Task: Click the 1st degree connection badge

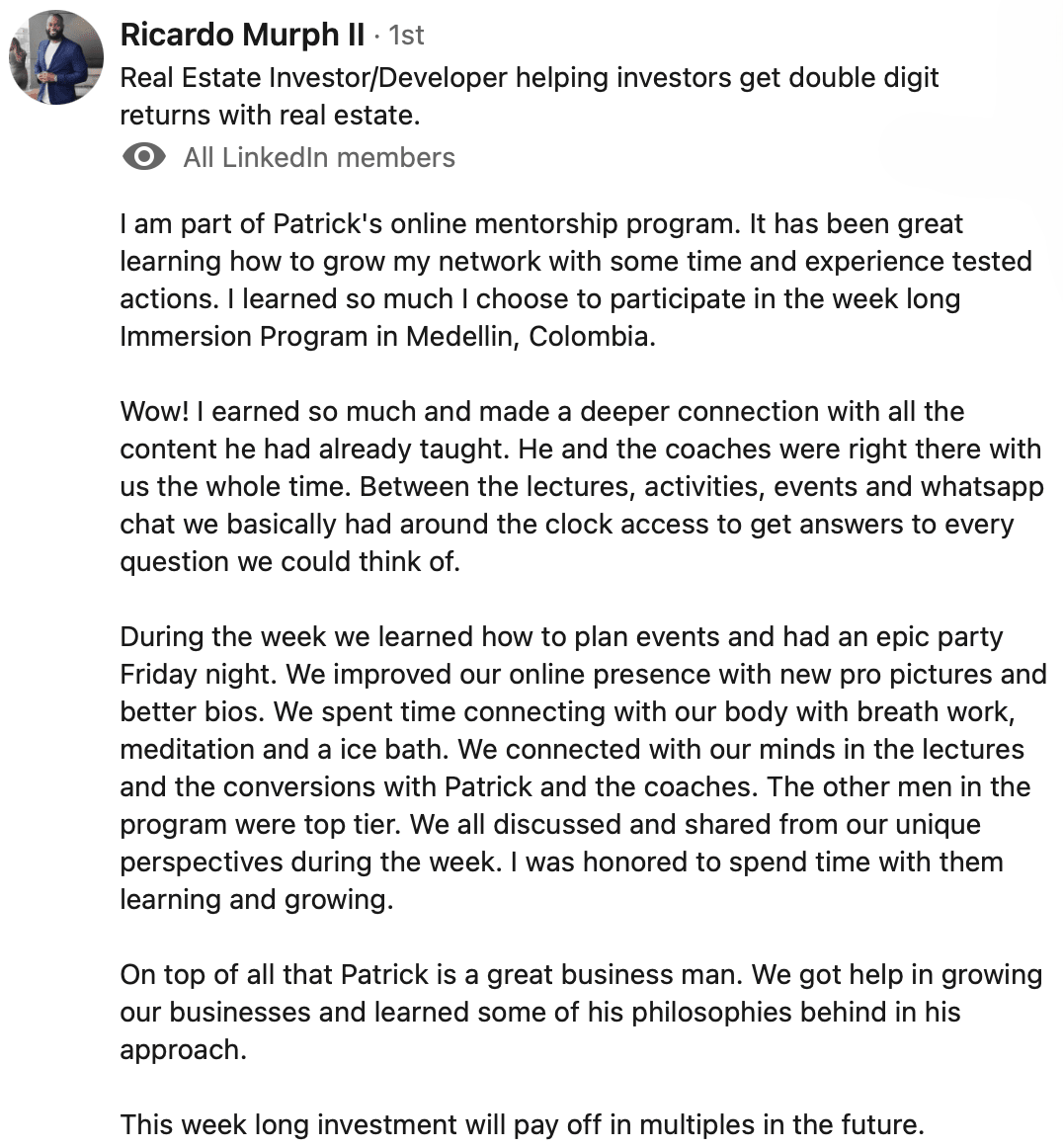Action: [406, 36]
